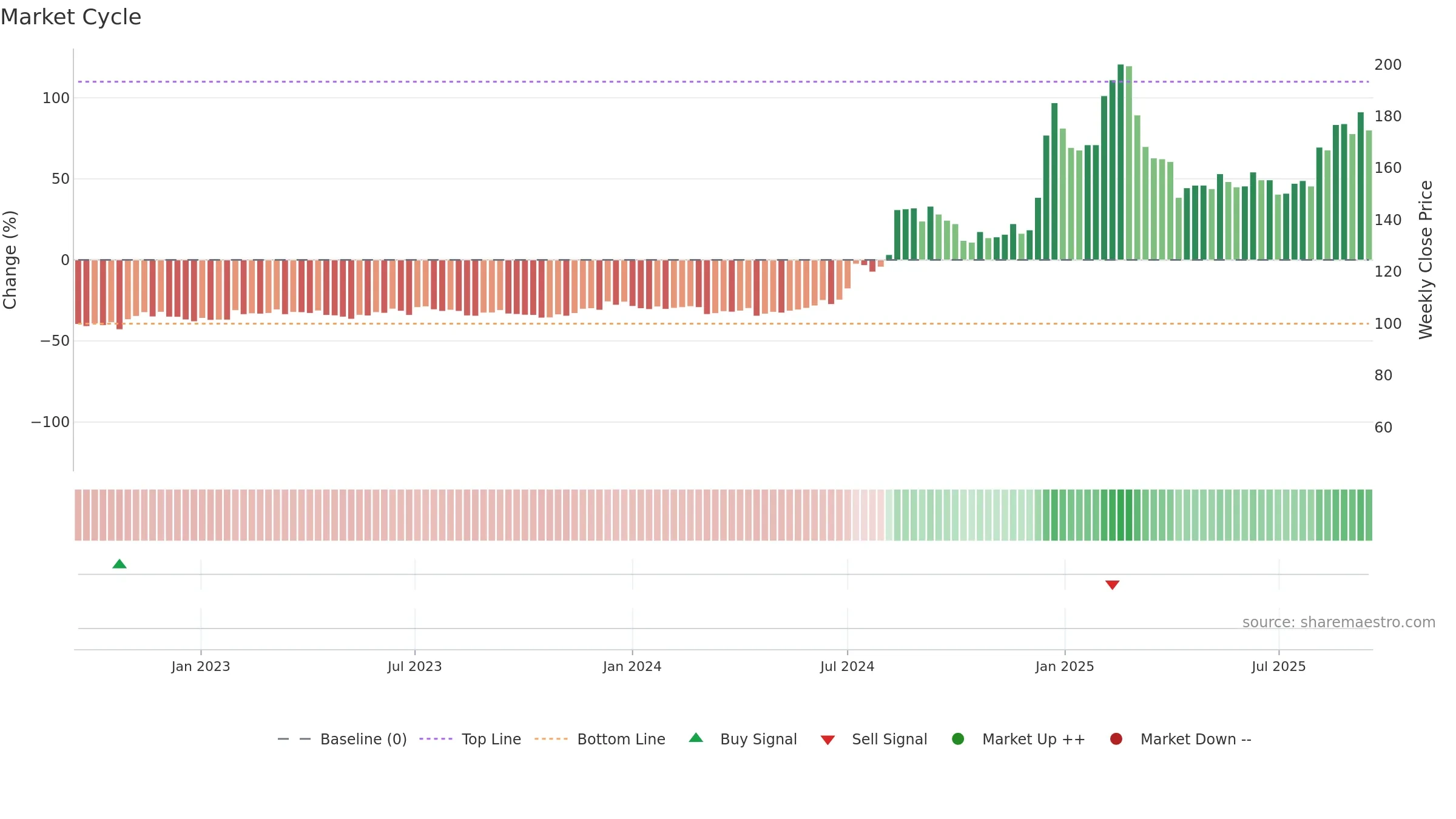Click the 180 tick on price axis
Screen dimensions: 1456x819
[x=1388, y=116]
